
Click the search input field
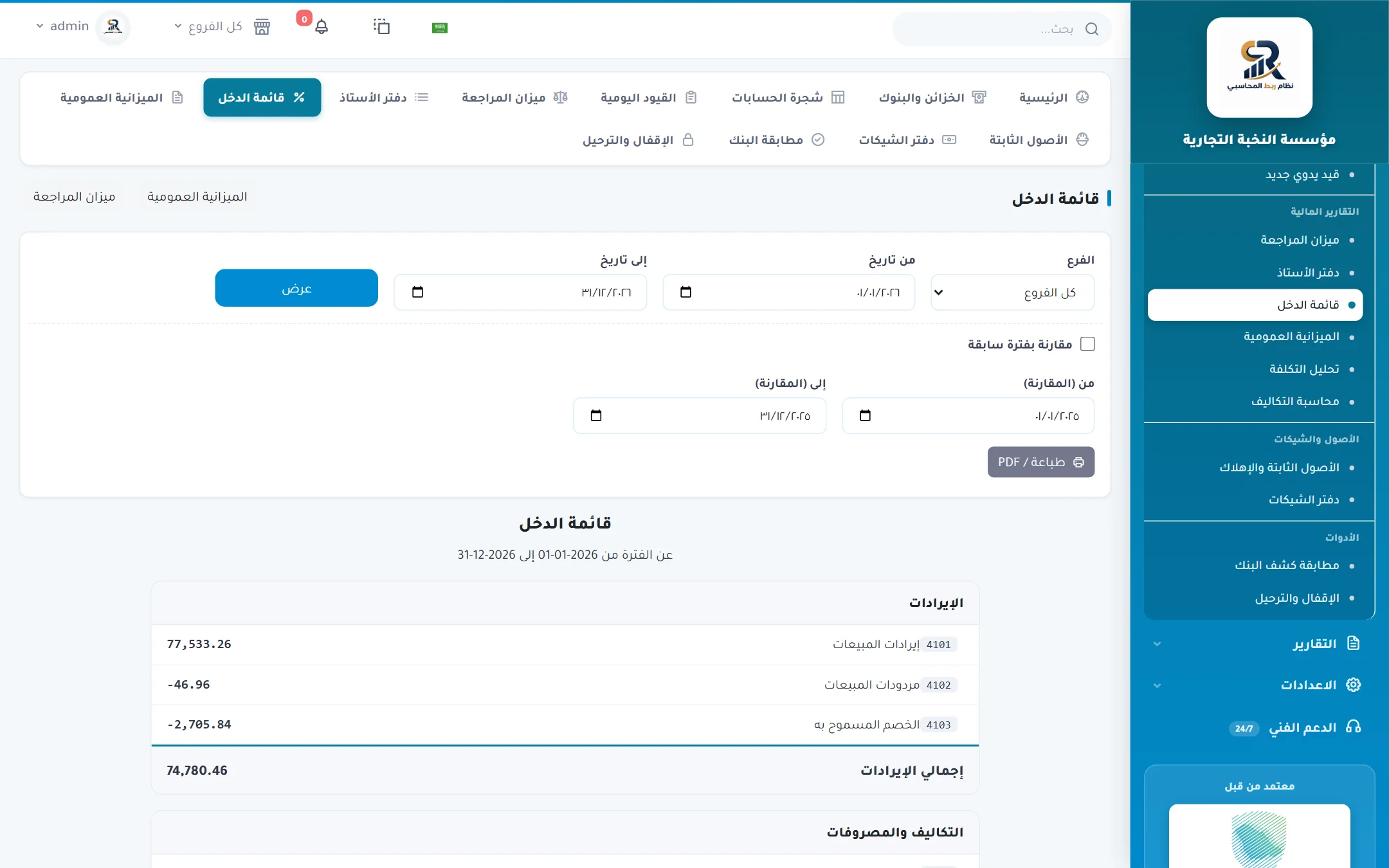point(1002,29)
